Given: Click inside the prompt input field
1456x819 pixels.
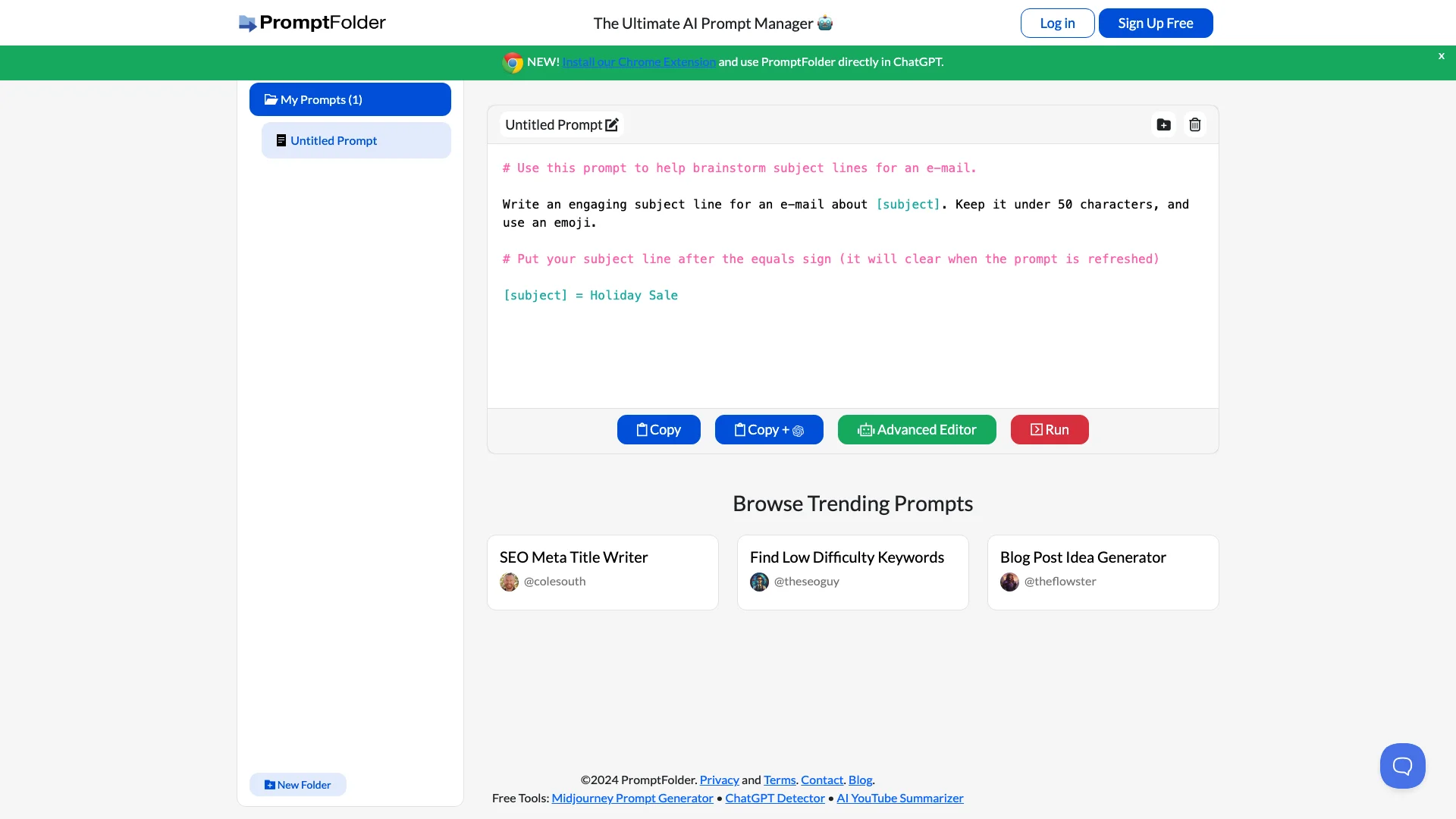Looking at the screenshot, I should tap(852, 280).
